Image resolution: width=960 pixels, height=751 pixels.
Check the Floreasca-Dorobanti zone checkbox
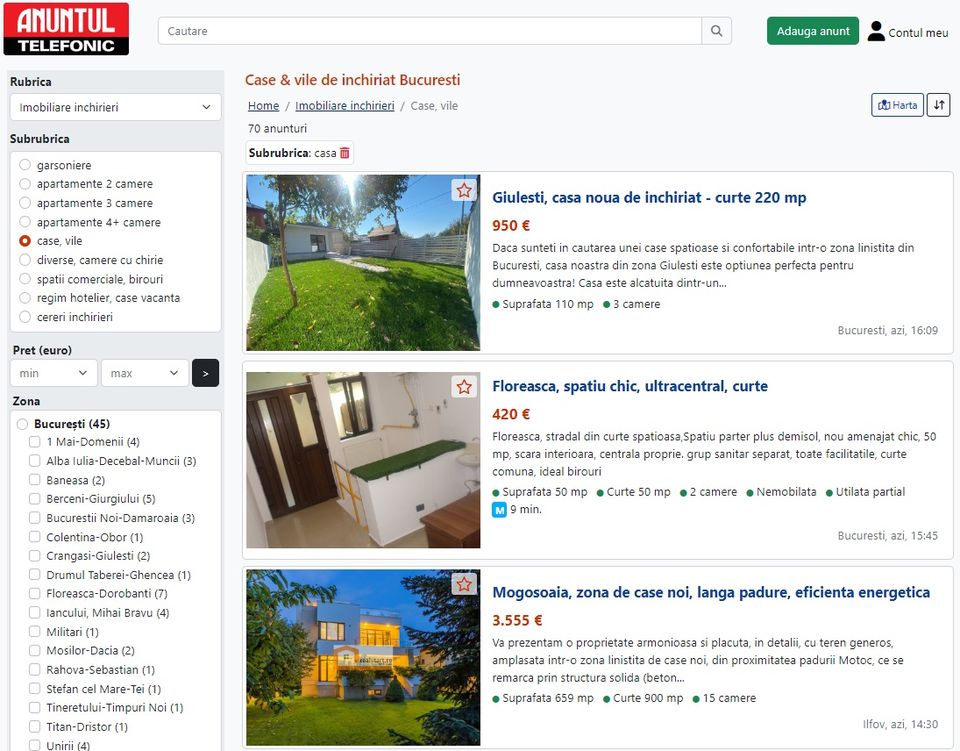35,594
